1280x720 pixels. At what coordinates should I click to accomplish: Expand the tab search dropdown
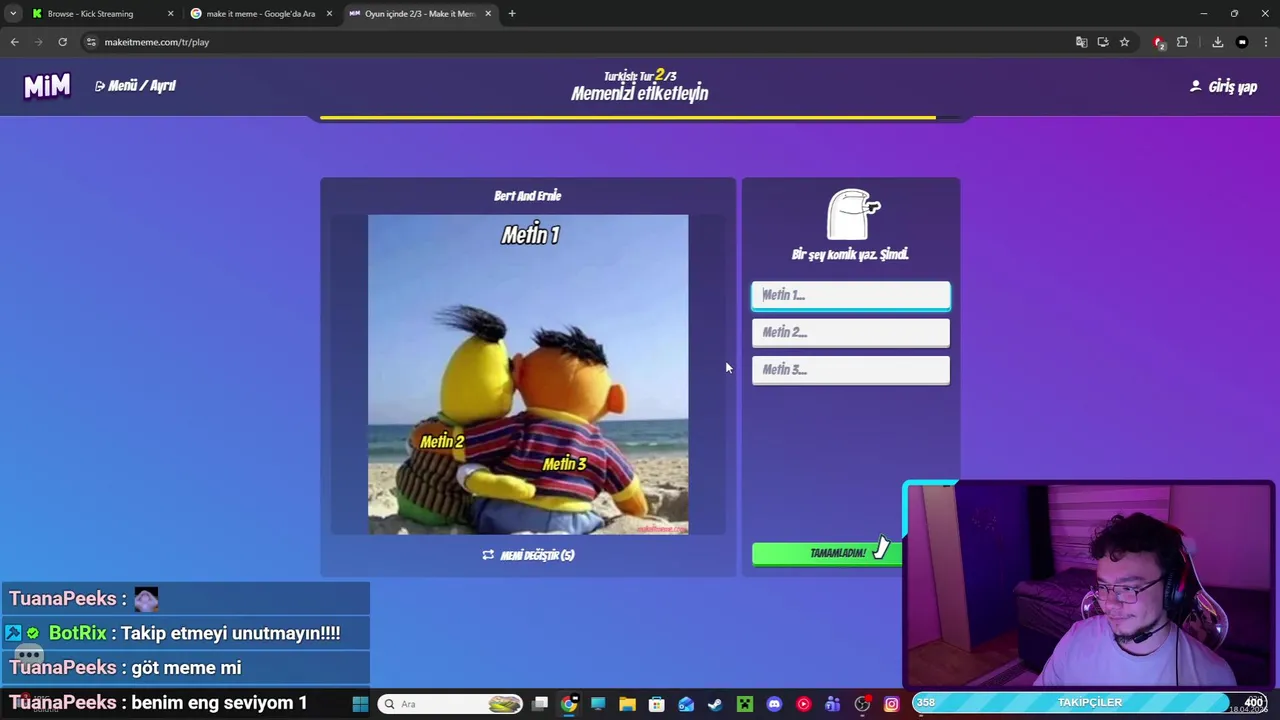pyautogui.click(x=13, y=14)
